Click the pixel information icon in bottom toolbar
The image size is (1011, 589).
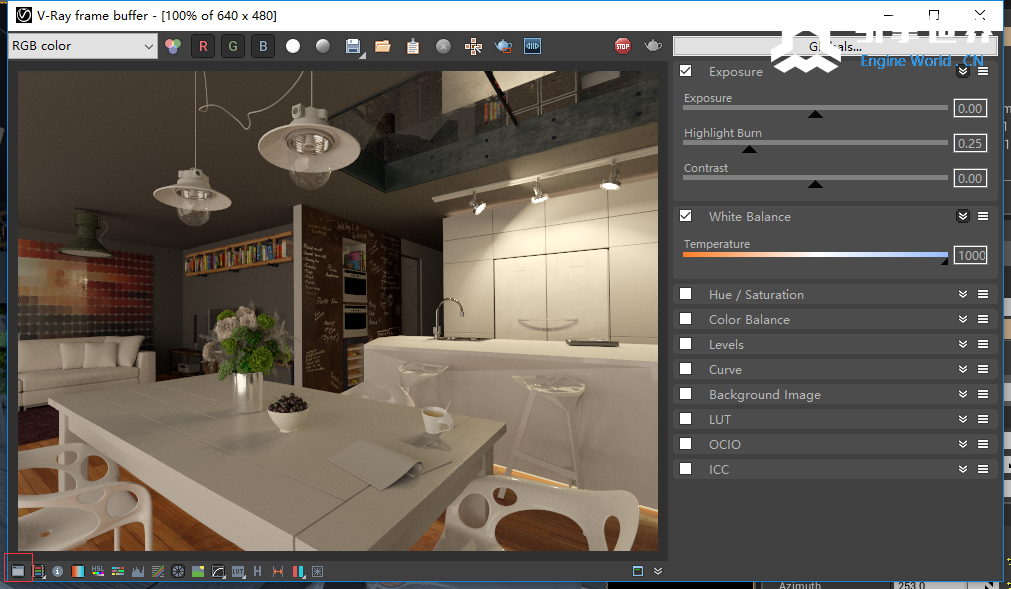(58, 571)
